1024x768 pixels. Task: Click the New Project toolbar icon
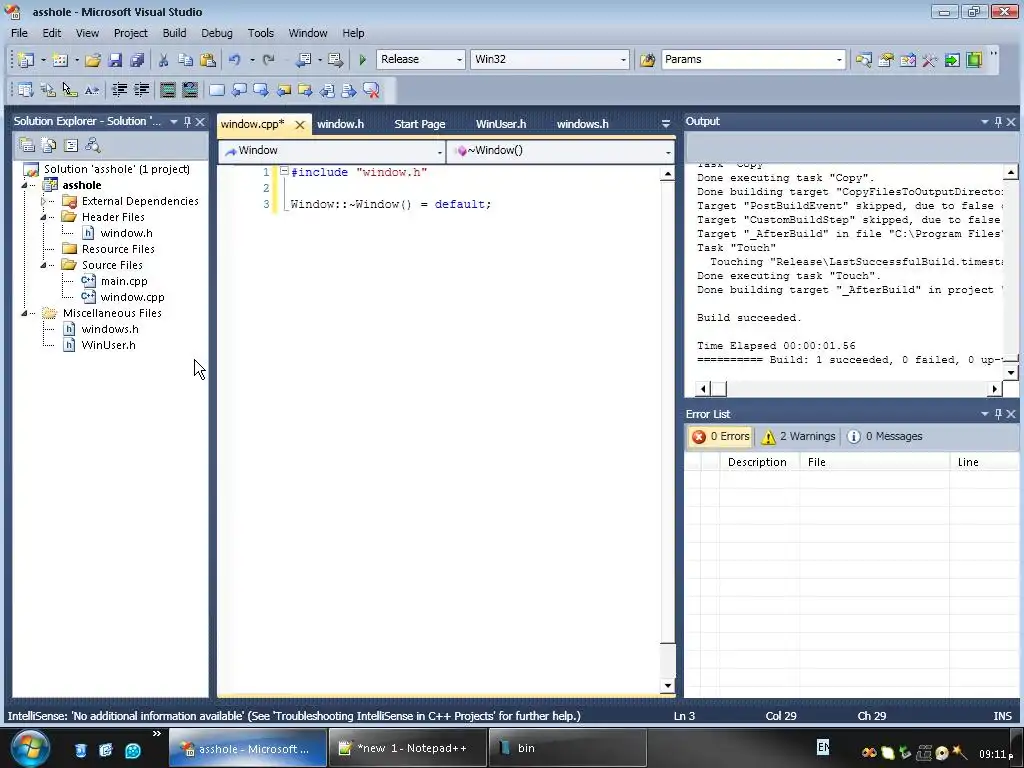(x=25, y=59)
